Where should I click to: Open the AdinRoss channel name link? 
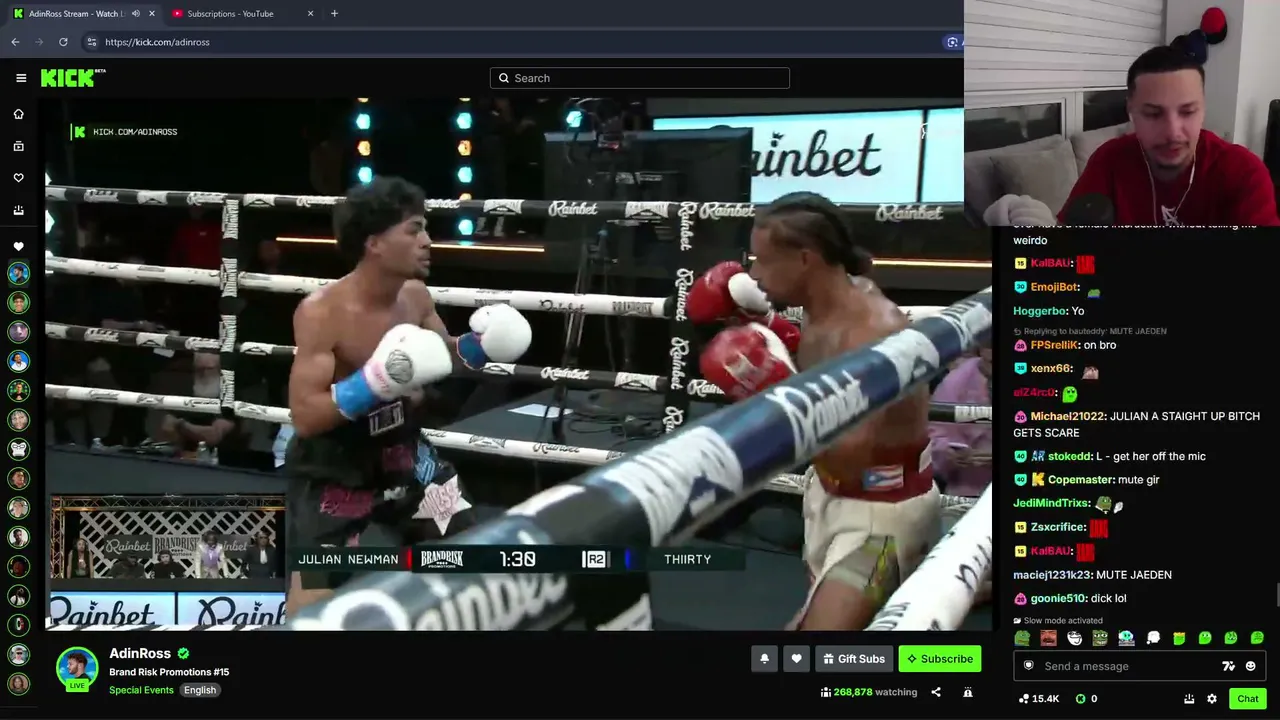point(140,654)
